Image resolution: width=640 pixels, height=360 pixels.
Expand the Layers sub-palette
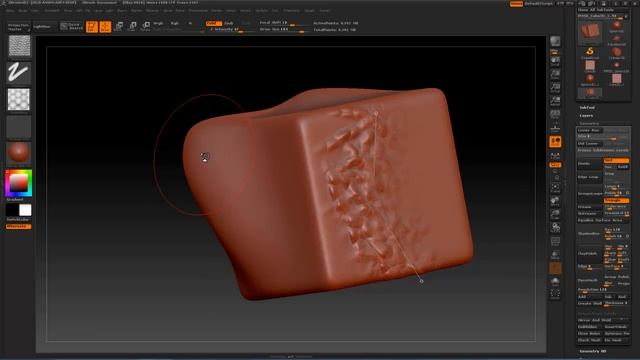coord(586,116)
